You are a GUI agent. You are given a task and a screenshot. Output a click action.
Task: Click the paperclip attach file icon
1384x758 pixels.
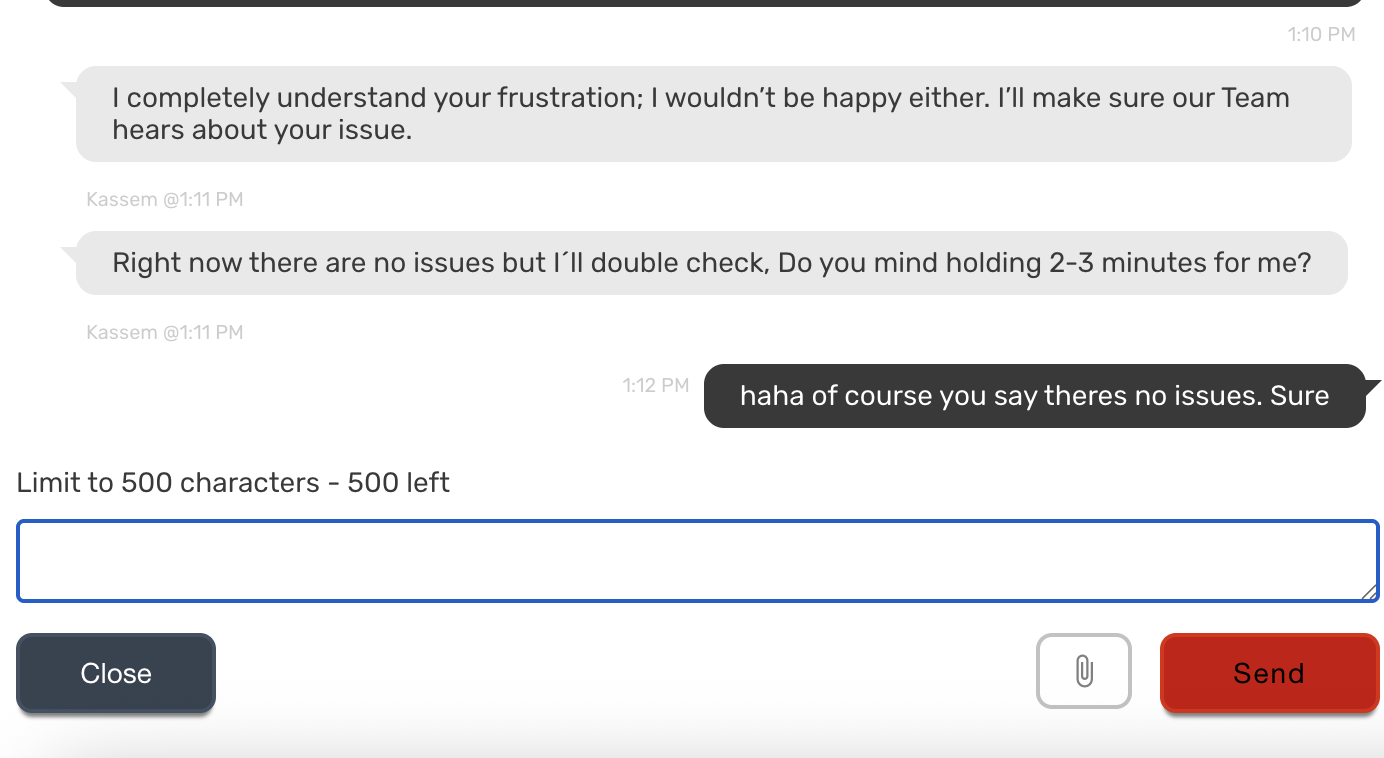[1083, 671]
